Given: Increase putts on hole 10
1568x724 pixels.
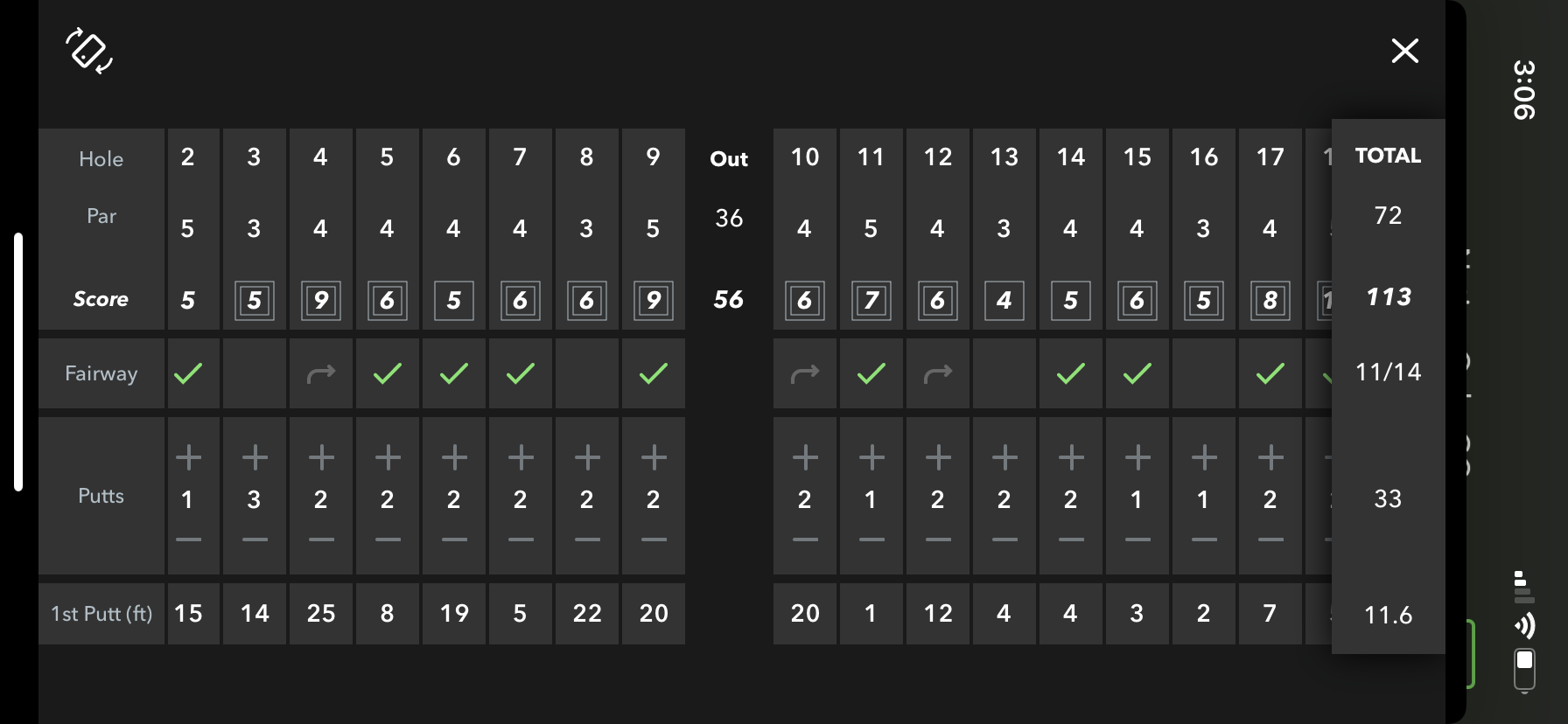Looking at the screenshot, I should (x=805, y=456).
